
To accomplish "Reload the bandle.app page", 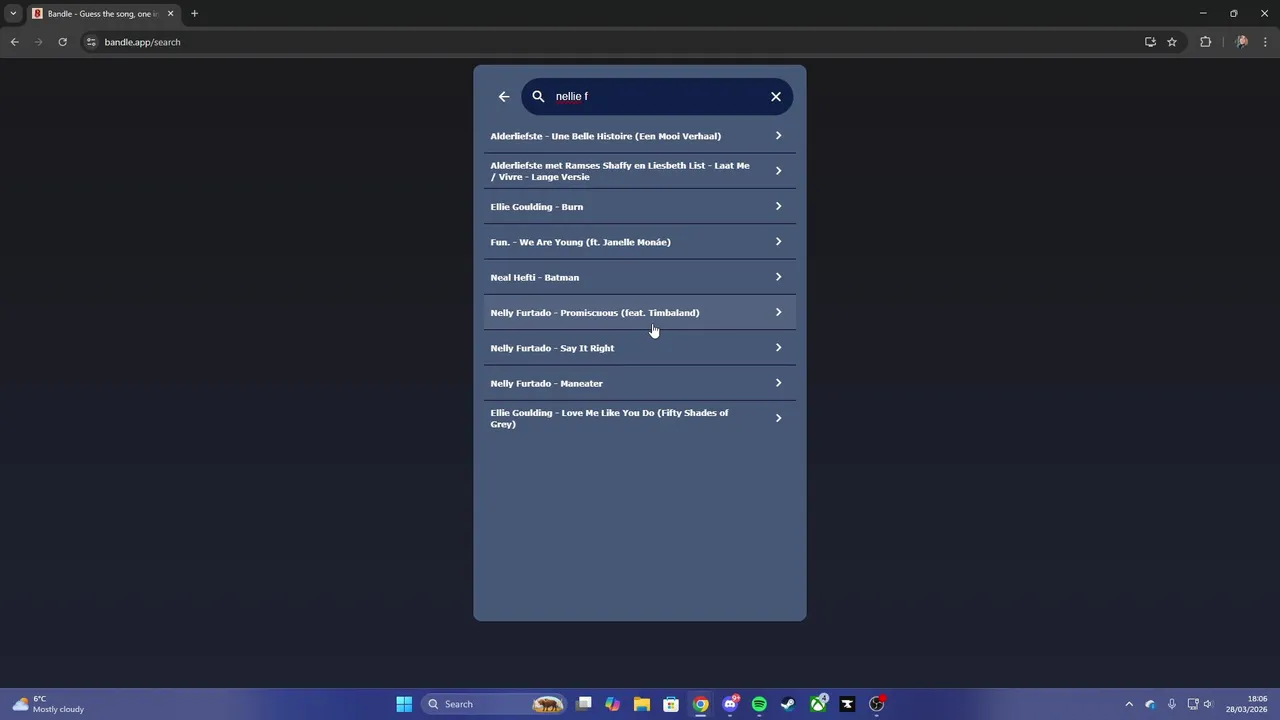I will [x=62, y=42].
